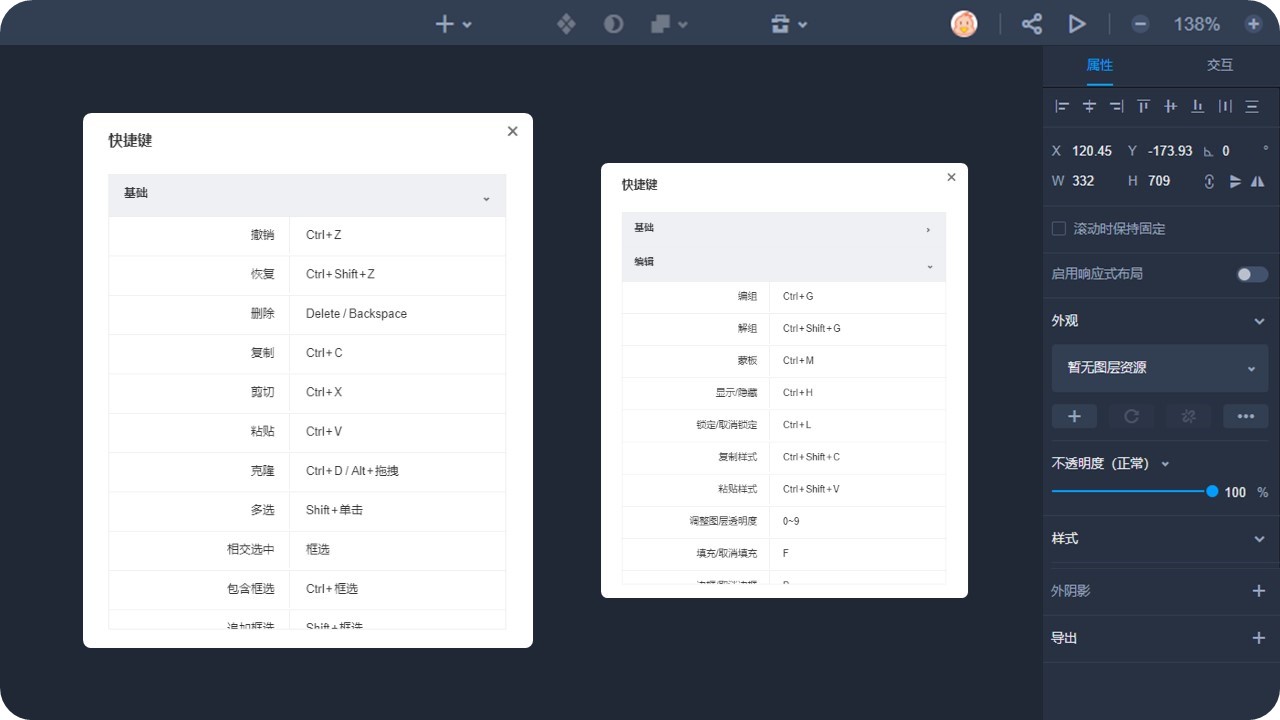Zoom out with the minus icon
This screenshot has width=1280, height=720.
click(1140, 24)
